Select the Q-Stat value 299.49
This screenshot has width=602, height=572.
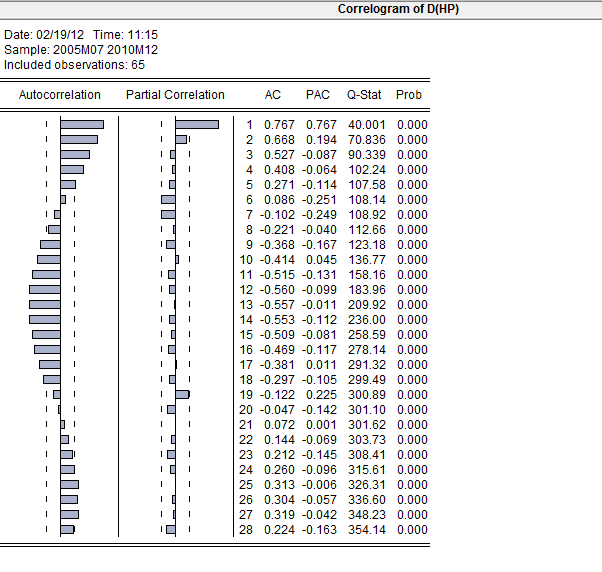pyautogui.click(x=367, y=380)
